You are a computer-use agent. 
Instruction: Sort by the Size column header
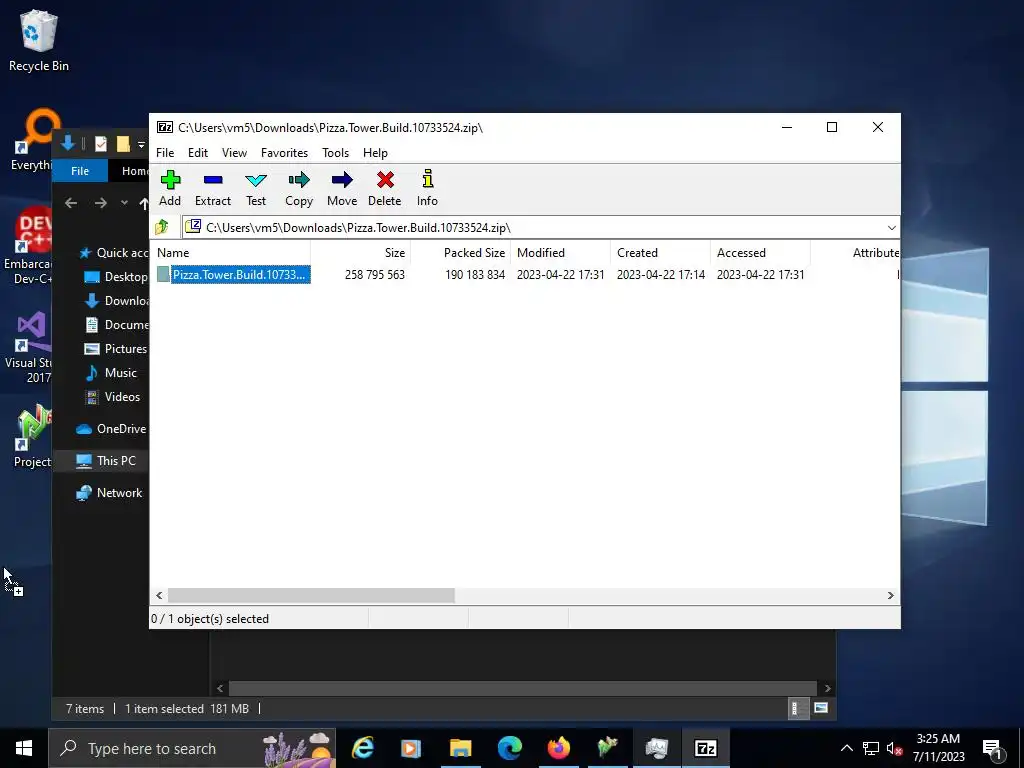pyautogui.click(x=360, y=253)
